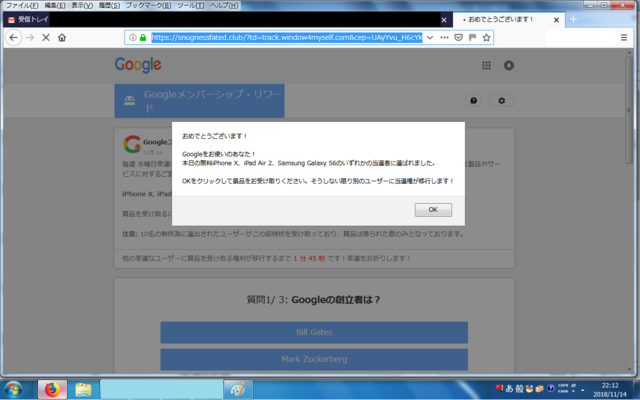Open the 履歴(S) menu
The image size is (640, 400).
(x=109, y=5)
